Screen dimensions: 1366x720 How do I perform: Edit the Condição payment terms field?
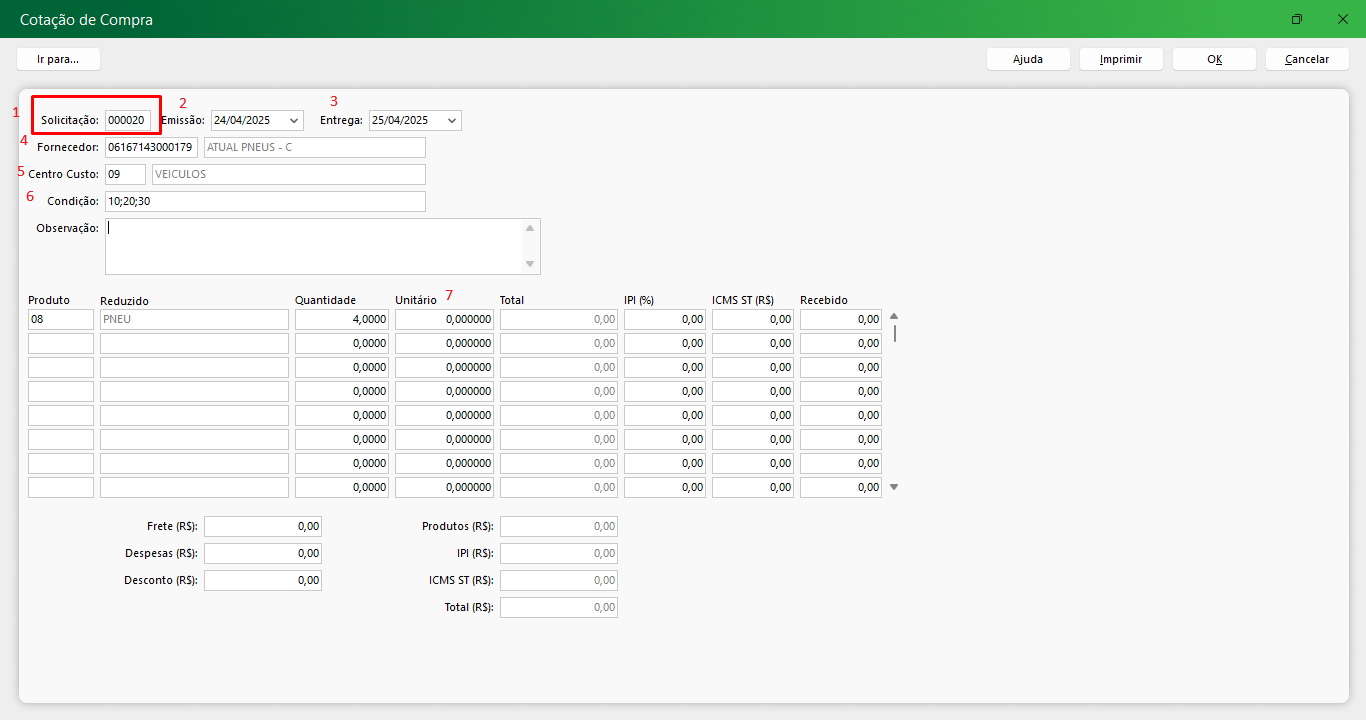264,201
